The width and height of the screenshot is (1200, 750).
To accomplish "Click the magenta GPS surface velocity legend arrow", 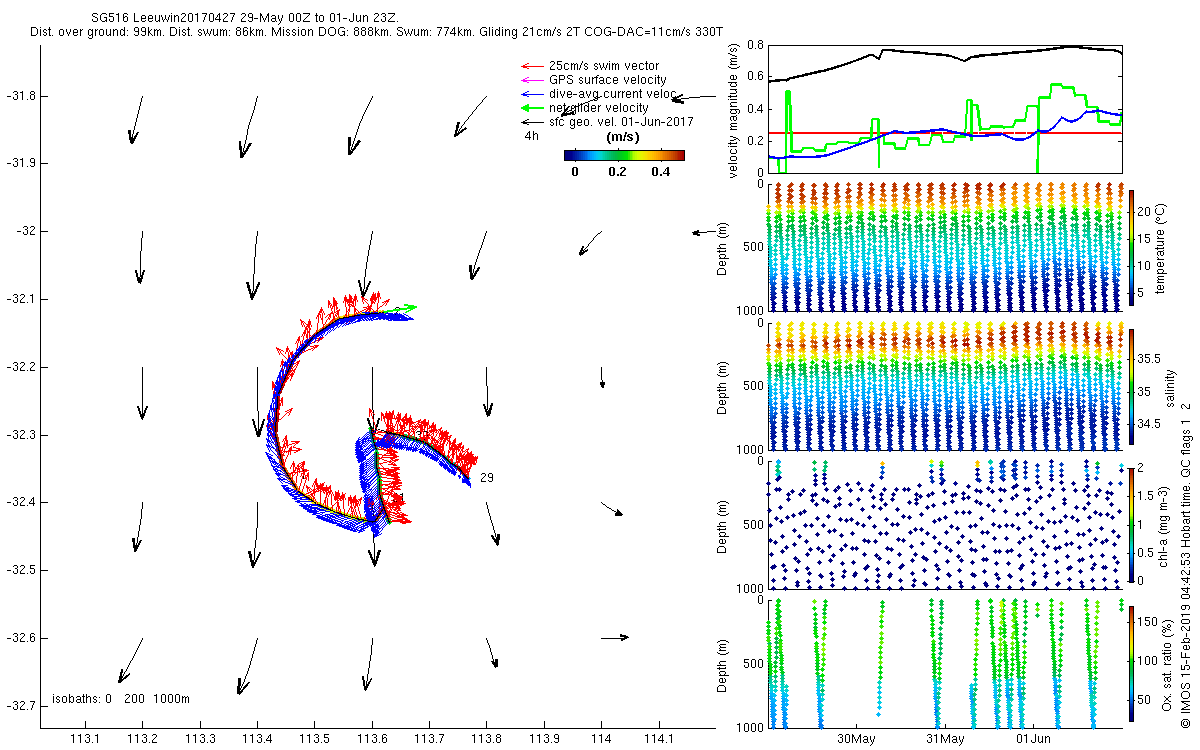I will [530, 80].
